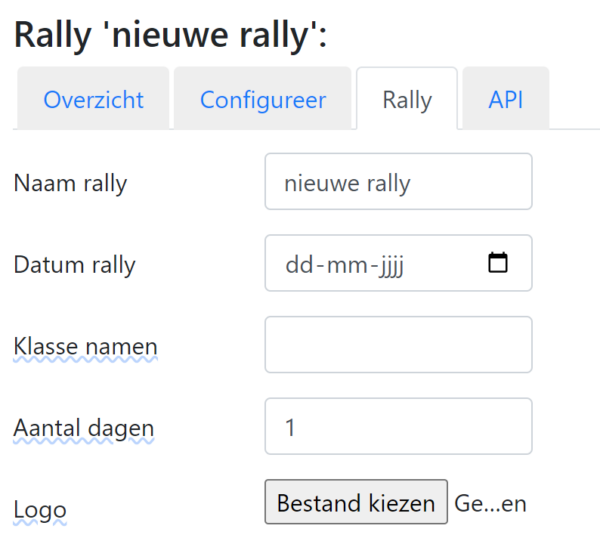Click the 'nieuwe rally' name input field
The width and height of the screenshot is (600, 538).
tap(398, 182)
